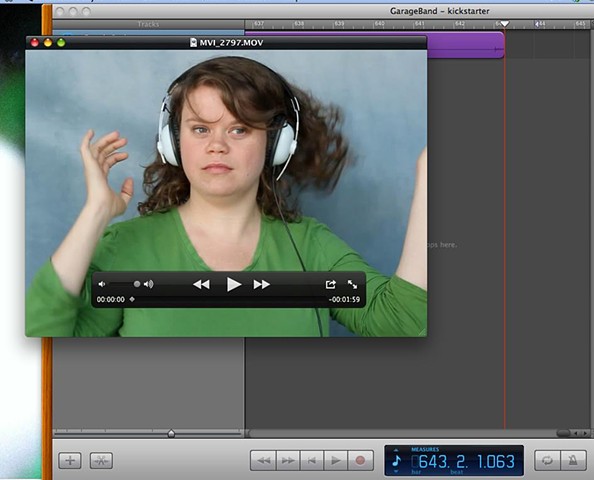Enter fullscreen in QuickTime player
This screenshot has height=480, width=594.
(352, 284)
